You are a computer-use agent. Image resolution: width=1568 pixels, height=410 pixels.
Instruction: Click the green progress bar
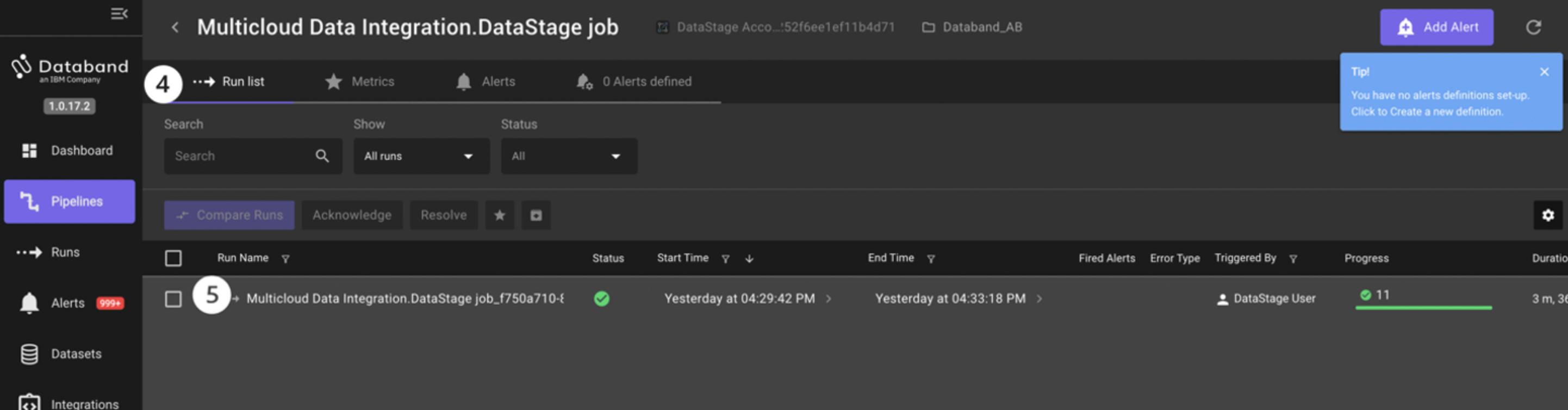tap(1423, 308)
